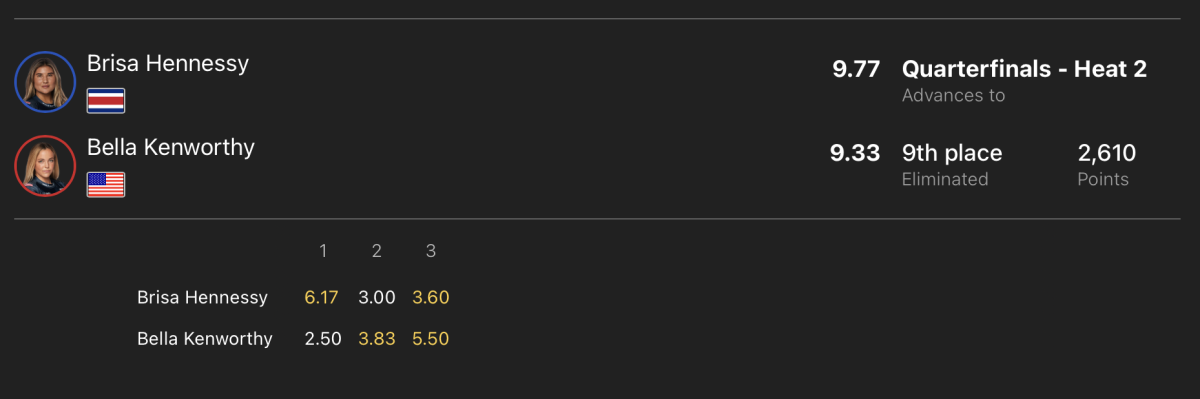Select wave column header 3
This screenshot has width=1200, height=399.
click(431, 251)
